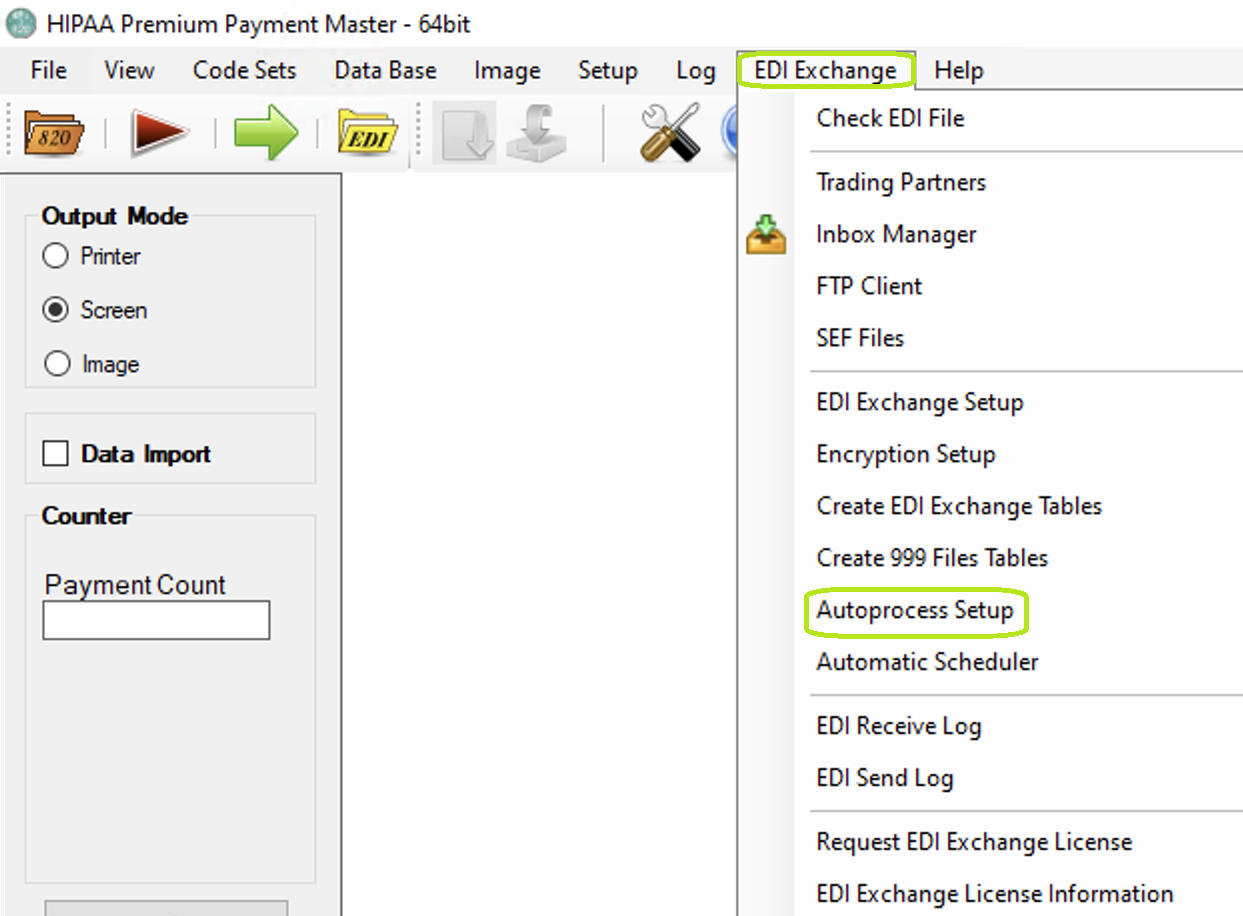Viewport: 1243px width, 916px height.
Task: Open the wrench and screwdriver tools icon
Action: (x=670, y=132)
